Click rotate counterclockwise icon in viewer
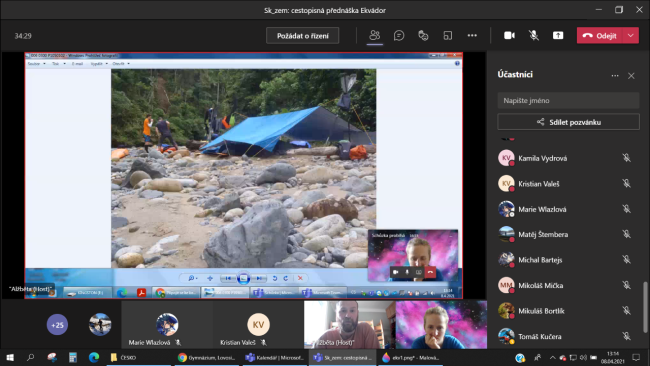650x366 pixels. 274,278
